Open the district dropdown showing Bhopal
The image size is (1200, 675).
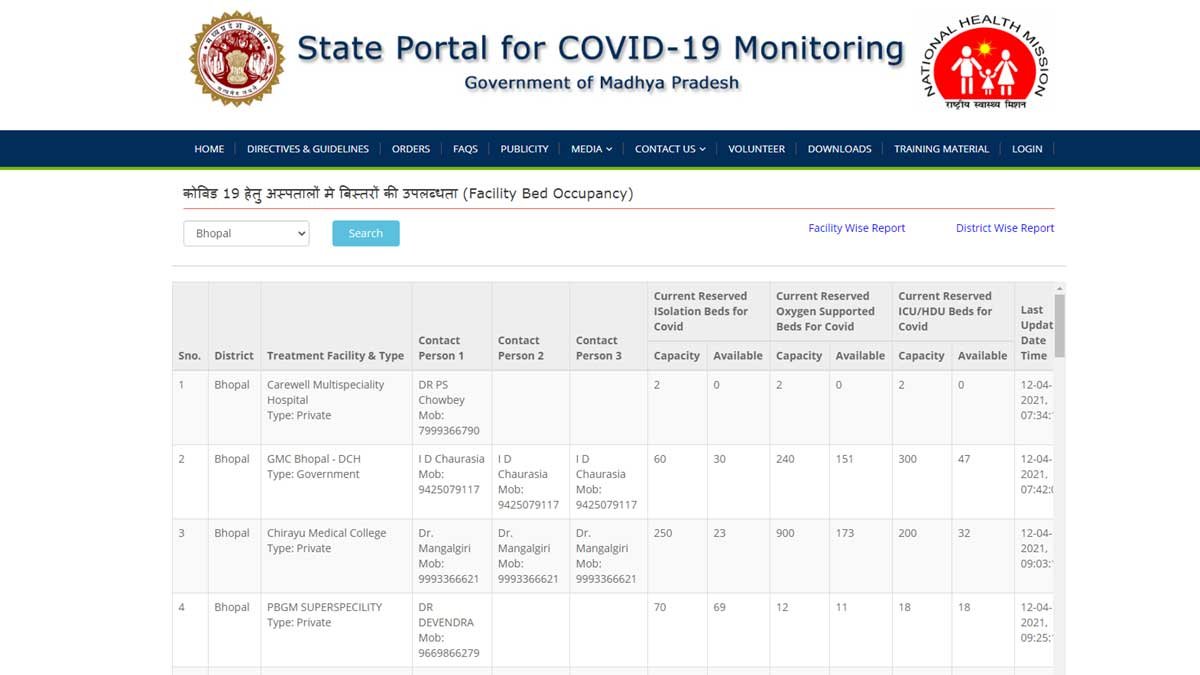coord(246,233)
